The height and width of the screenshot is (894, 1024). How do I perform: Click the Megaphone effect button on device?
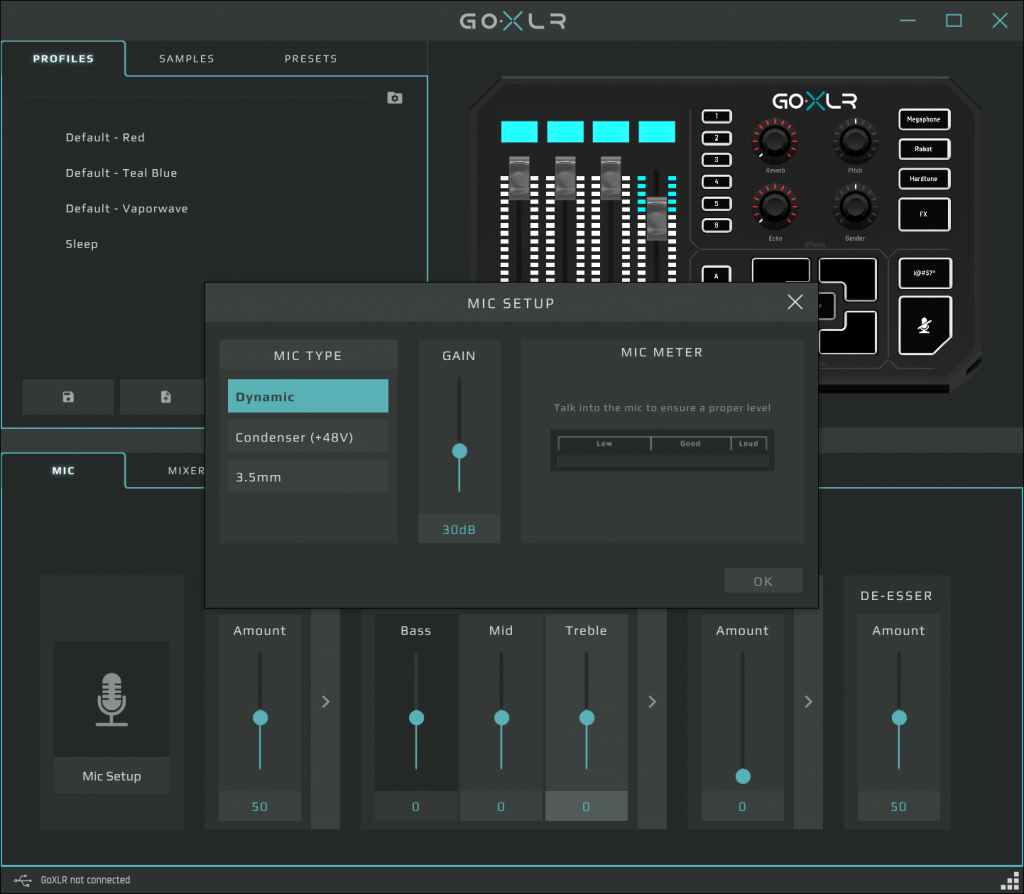pos(923,120)
